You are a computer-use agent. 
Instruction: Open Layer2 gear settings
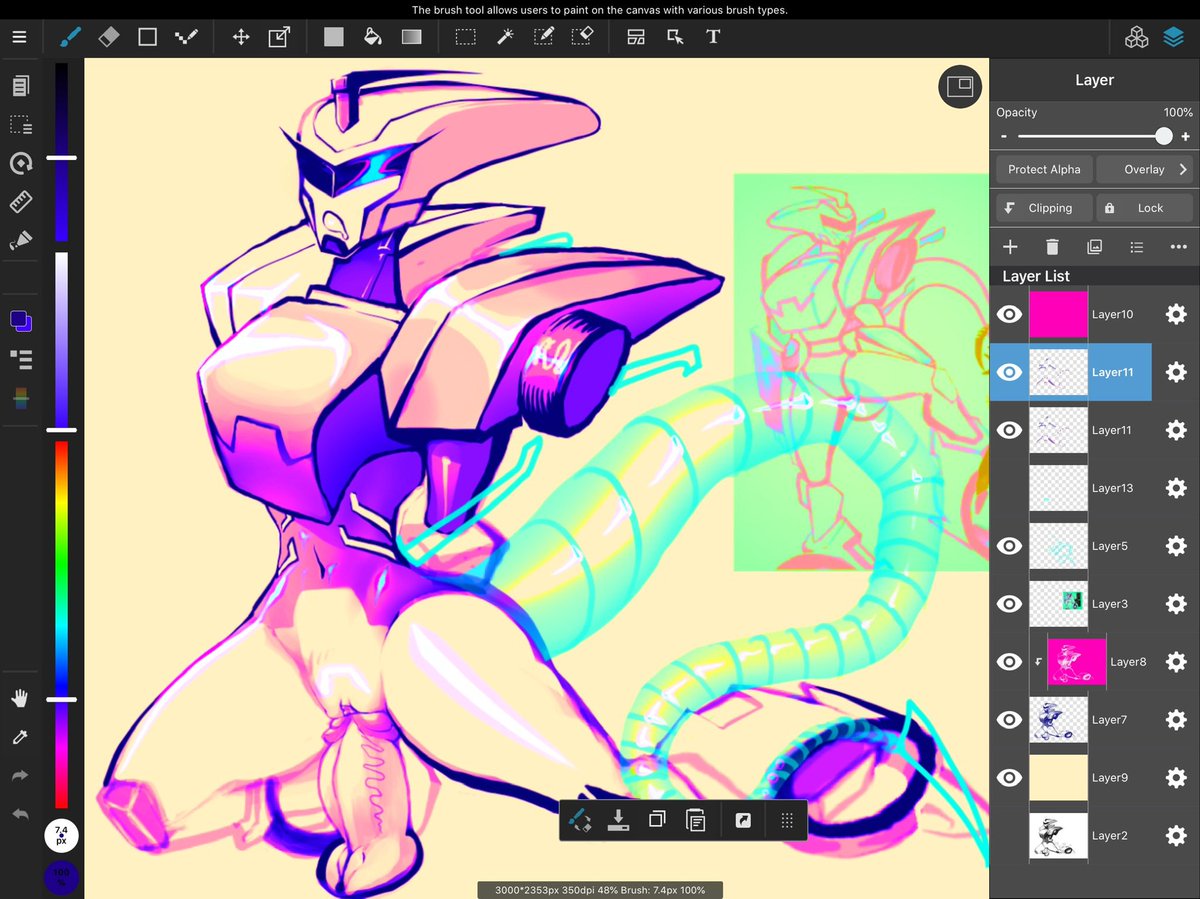tap(1176, 836)
